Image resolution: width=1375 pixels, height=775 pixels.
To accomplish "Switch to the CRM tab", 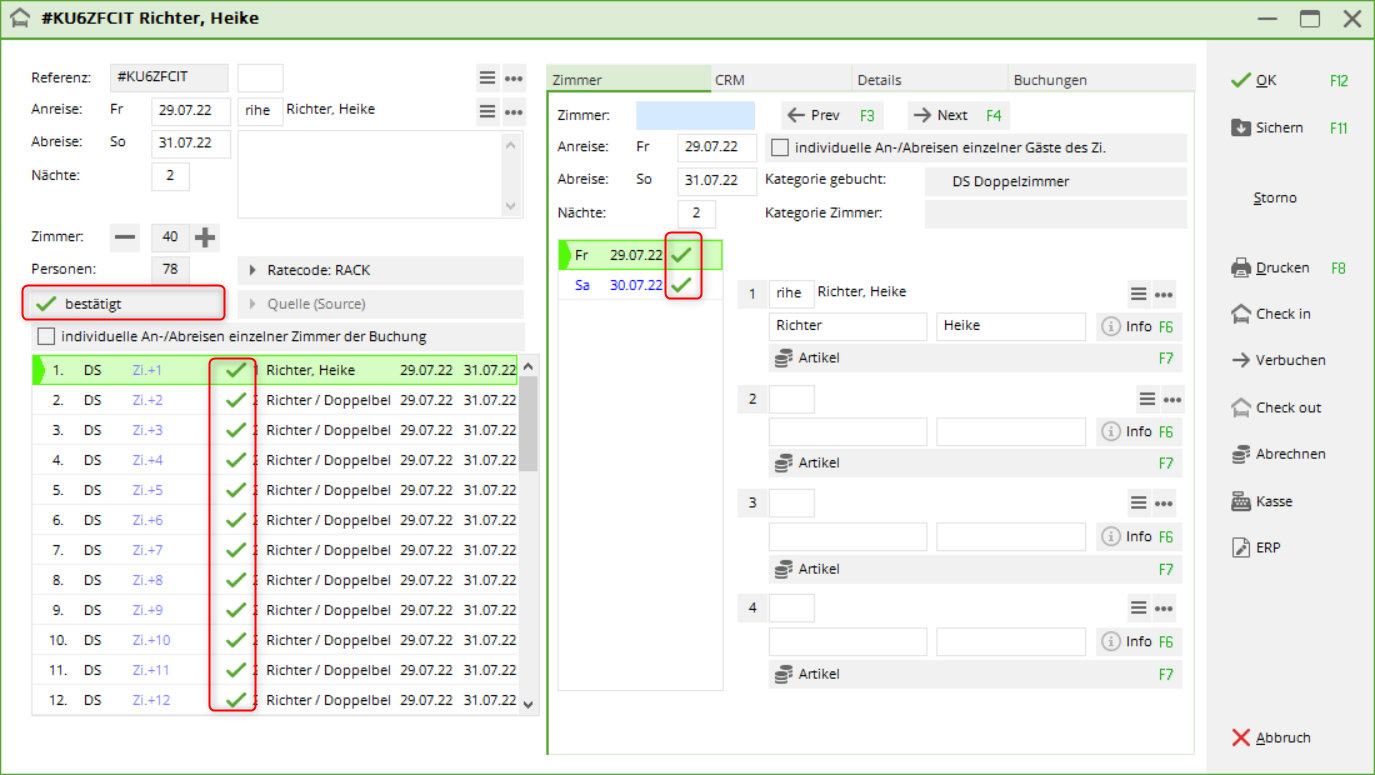I will 730,80.
